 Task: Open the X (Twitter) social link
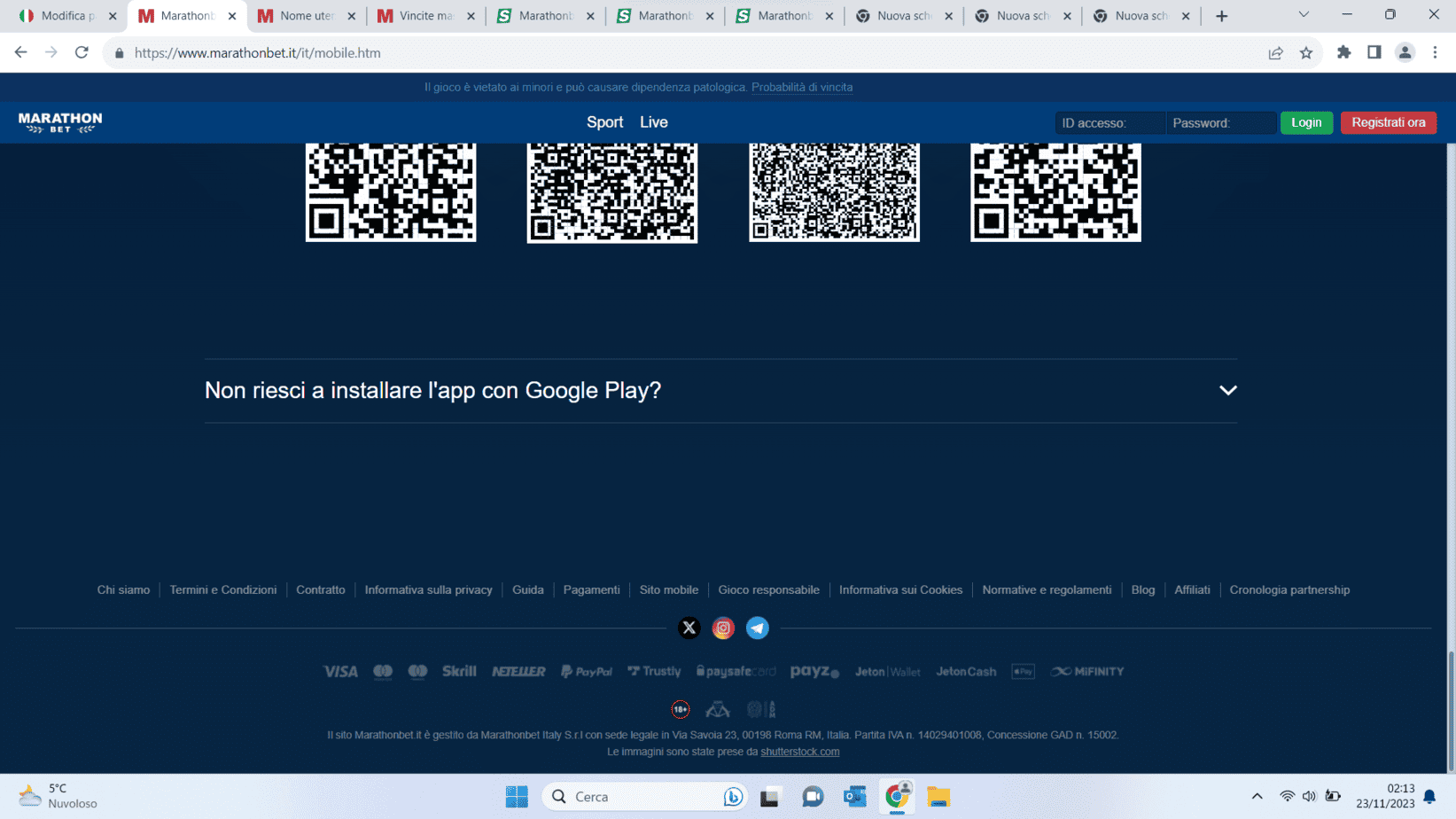(x=689, y=628)
